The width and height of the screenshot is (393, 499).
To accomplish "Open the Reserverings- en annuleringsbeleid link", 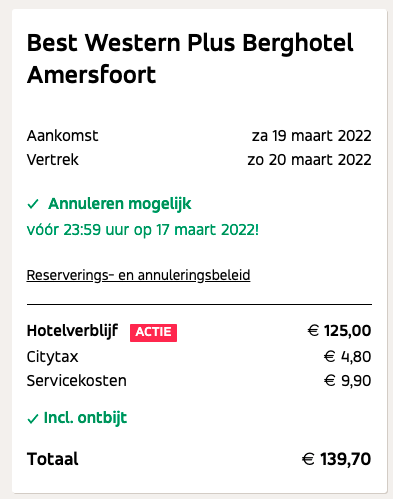I will 138,275.
